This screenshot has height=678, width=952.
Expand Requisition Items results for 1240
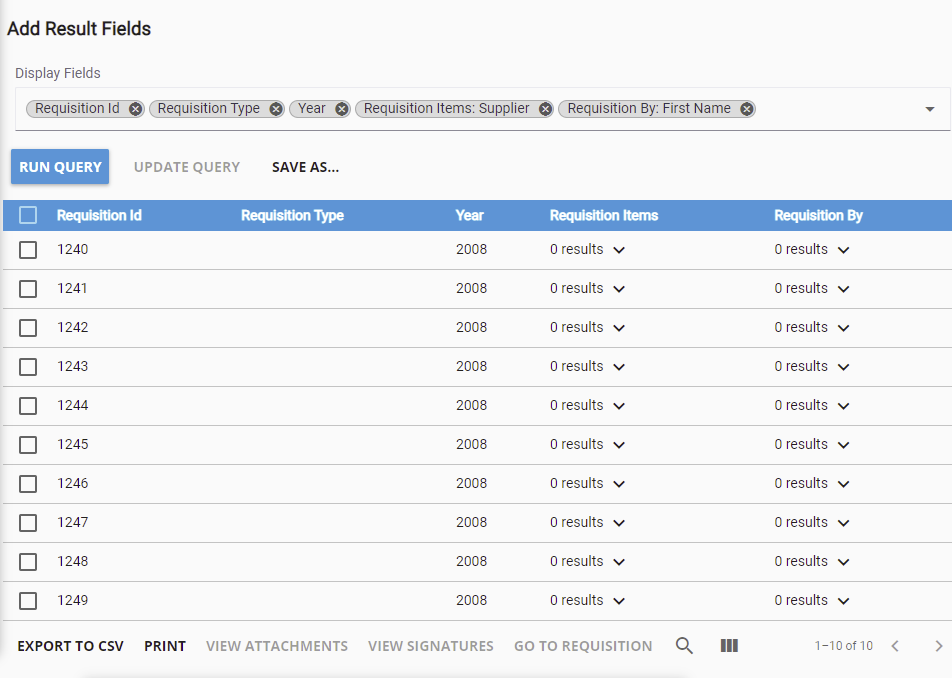619,250
